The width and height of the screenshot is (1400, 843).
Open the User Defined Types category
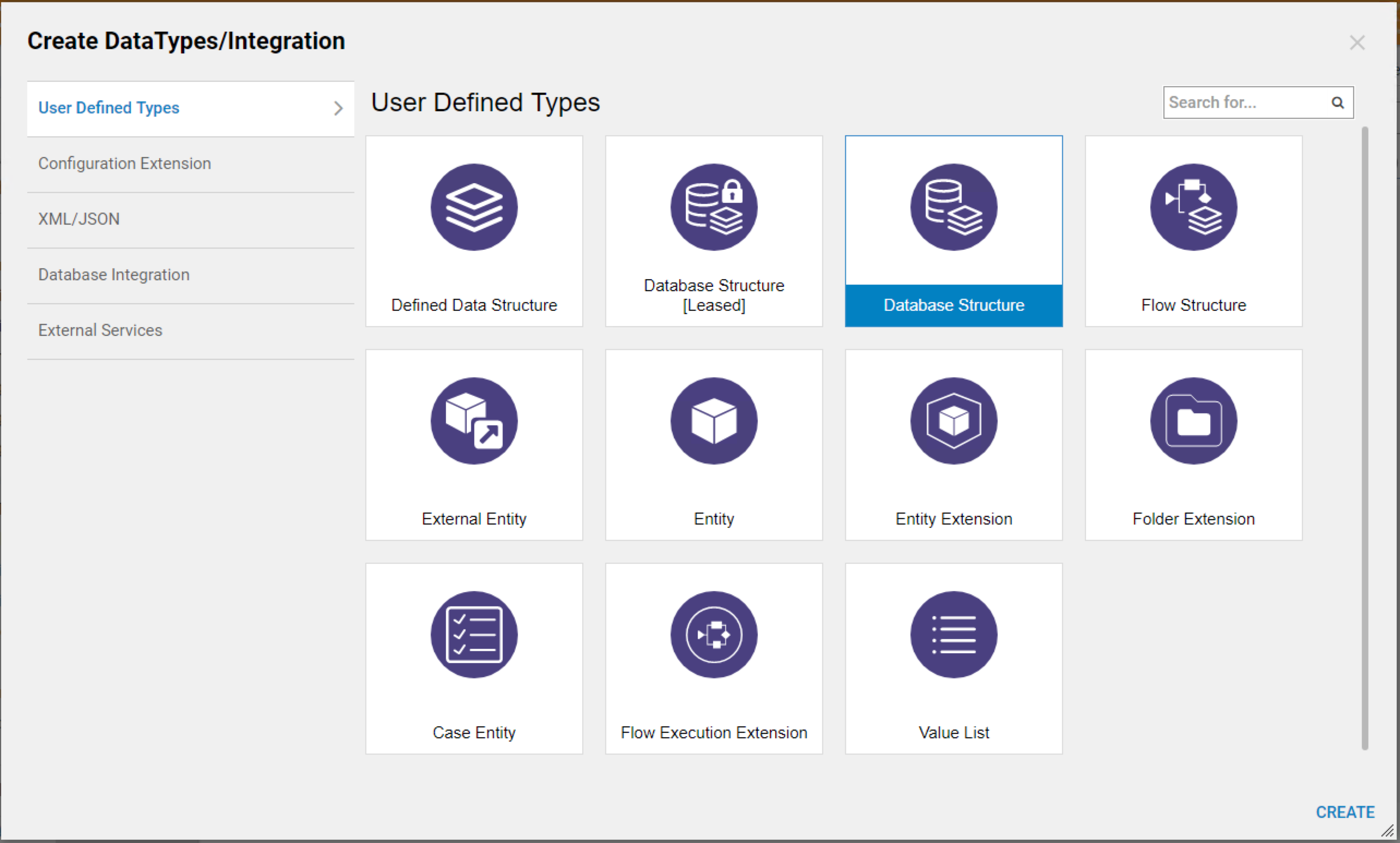(x=190, y=109)
